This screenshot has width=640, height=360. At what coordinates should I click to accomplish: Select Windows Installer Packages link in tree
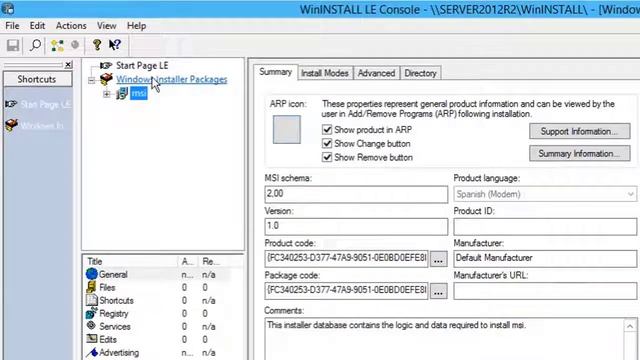point(171,79)
